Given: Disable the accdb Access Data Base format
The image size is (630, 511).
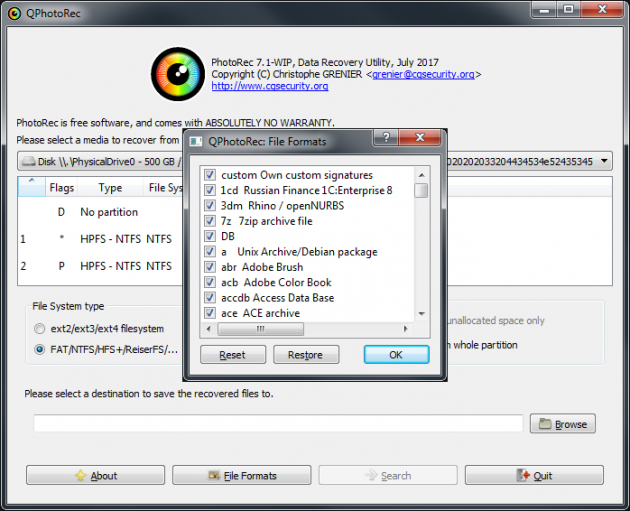Looking at the screenshot, I should pyautogui.click(x=210, y=298).
